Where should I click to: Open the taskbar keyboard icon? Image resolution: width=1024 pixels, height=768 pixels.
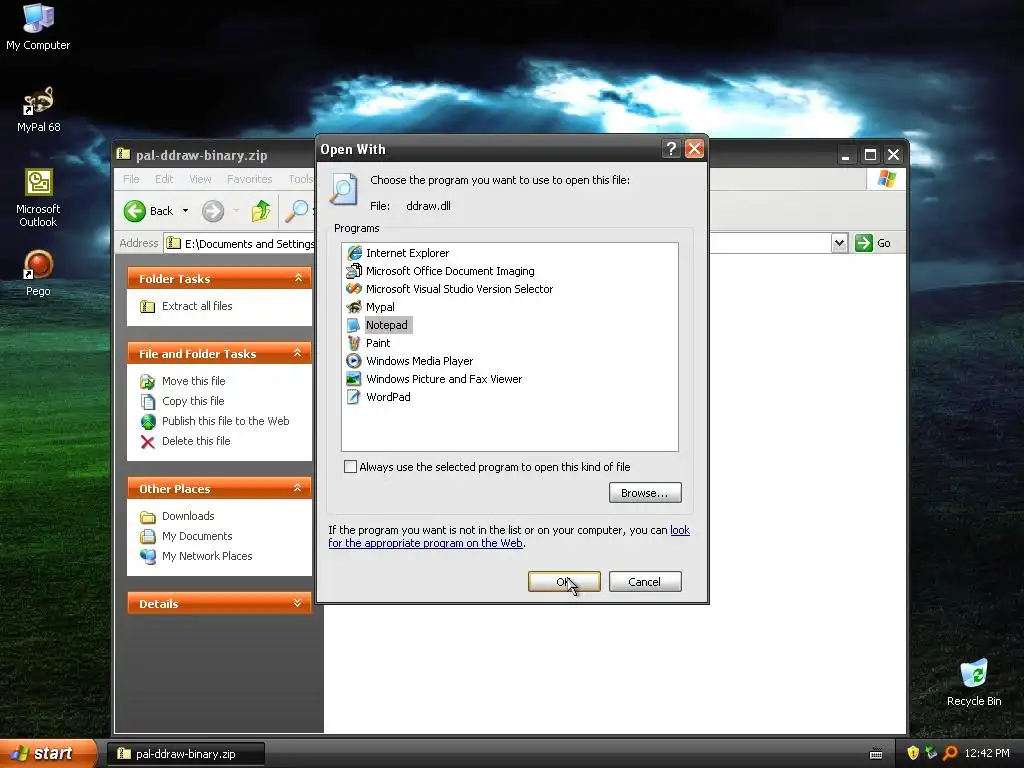coord(876,754)
